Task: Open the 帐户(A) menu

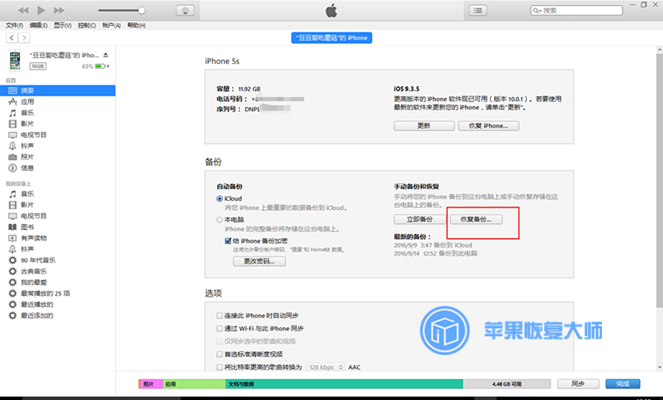Action: click(111, 25)
